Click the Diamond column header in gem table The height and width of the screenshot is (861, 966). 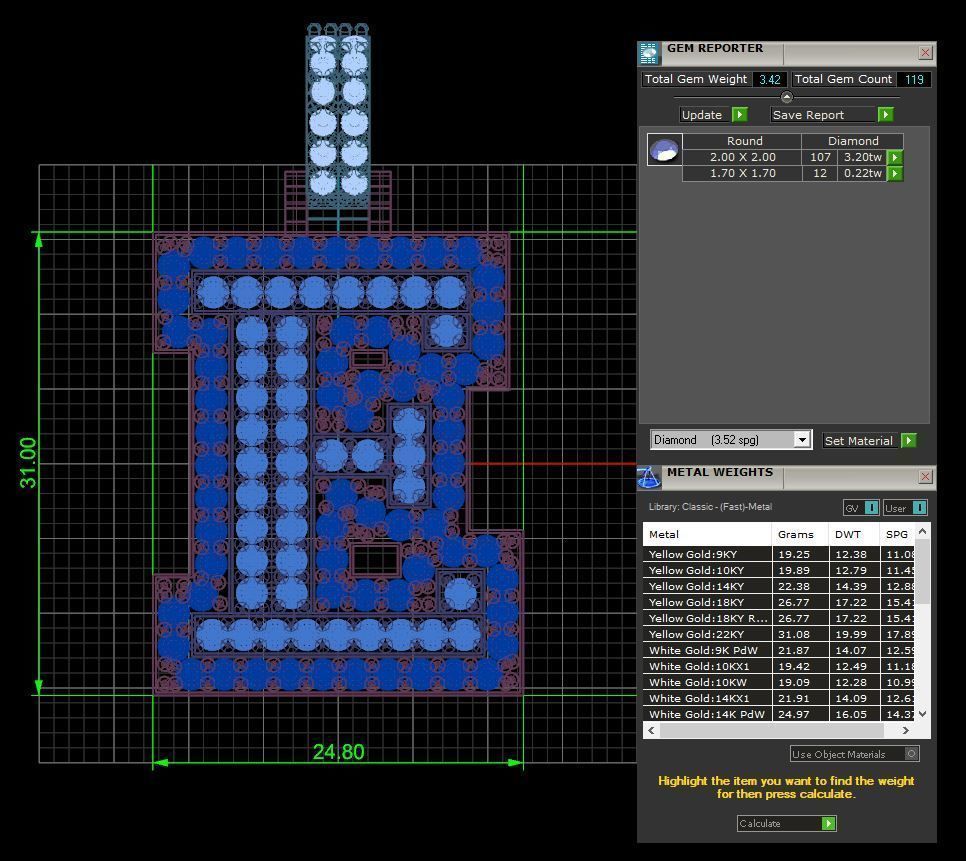[x=853, y=141]
